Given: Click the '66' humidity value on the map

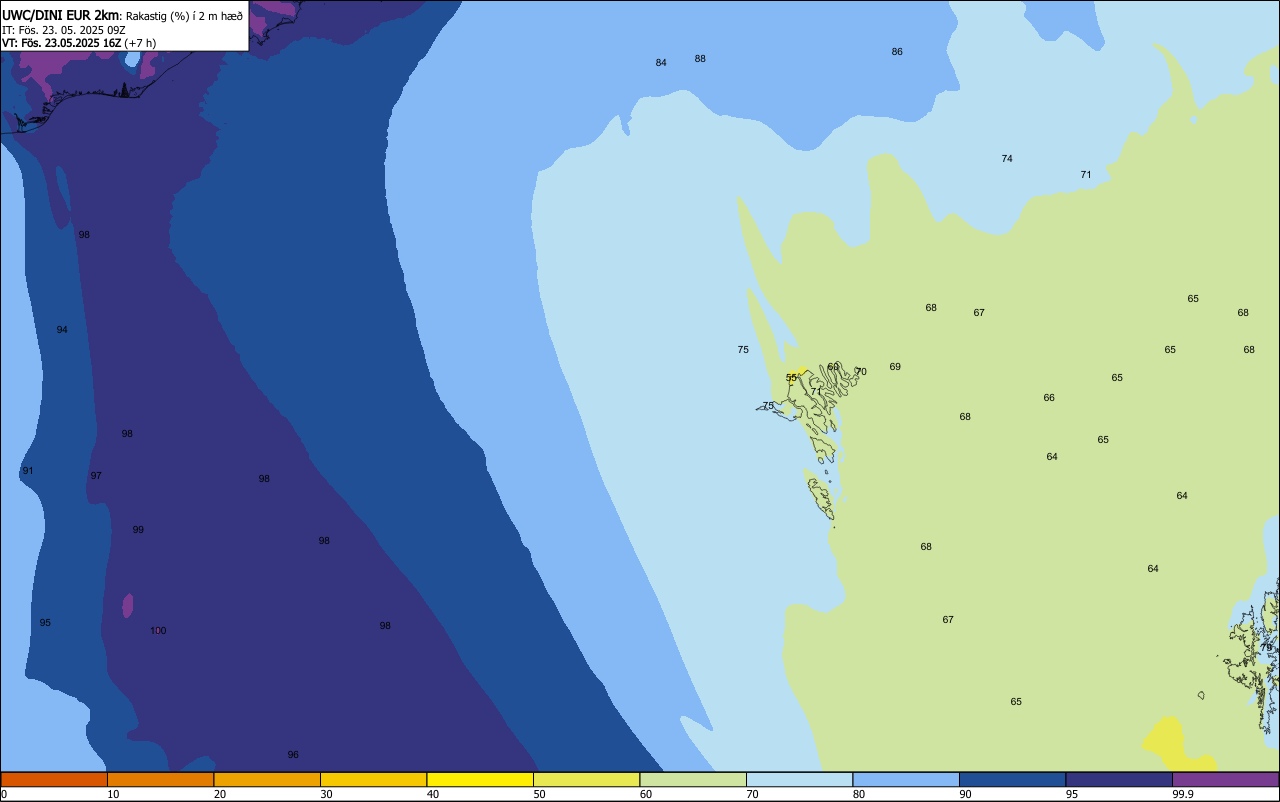Looking at the screenshot, I should 1049,398.
